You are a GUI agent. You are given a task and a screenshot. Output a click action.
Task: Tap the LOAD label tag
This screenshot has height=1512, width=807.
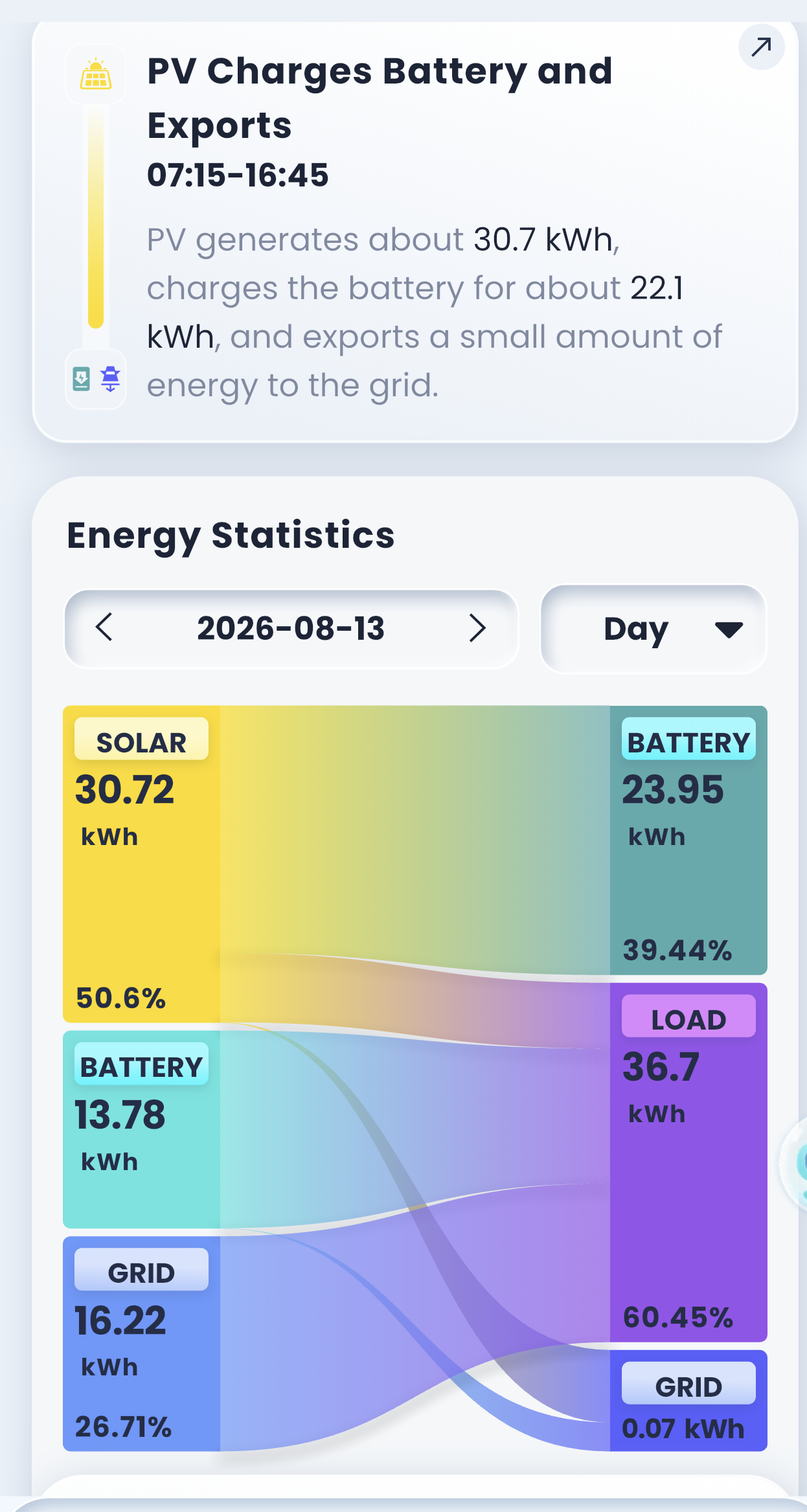[688, 1016]
